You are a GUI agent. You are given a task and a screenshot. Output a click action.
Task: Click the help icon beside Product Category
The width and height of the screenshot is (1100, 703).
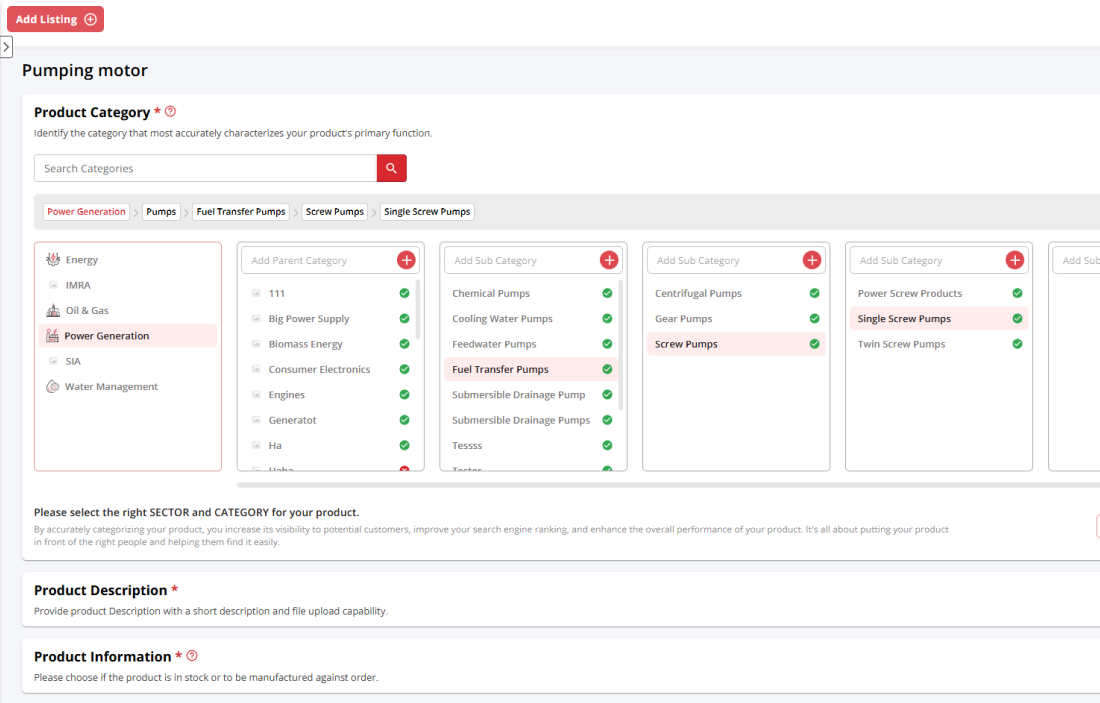click(x=170, y=112)
